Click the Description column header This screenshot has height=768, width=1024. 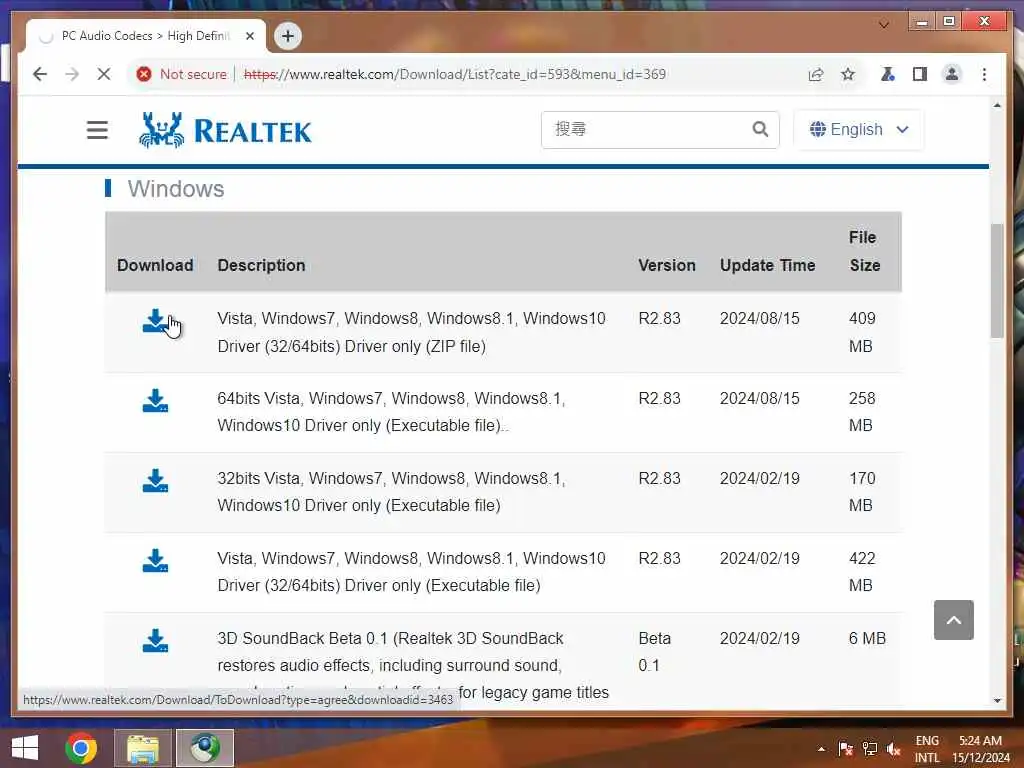(x=261, y=265)
